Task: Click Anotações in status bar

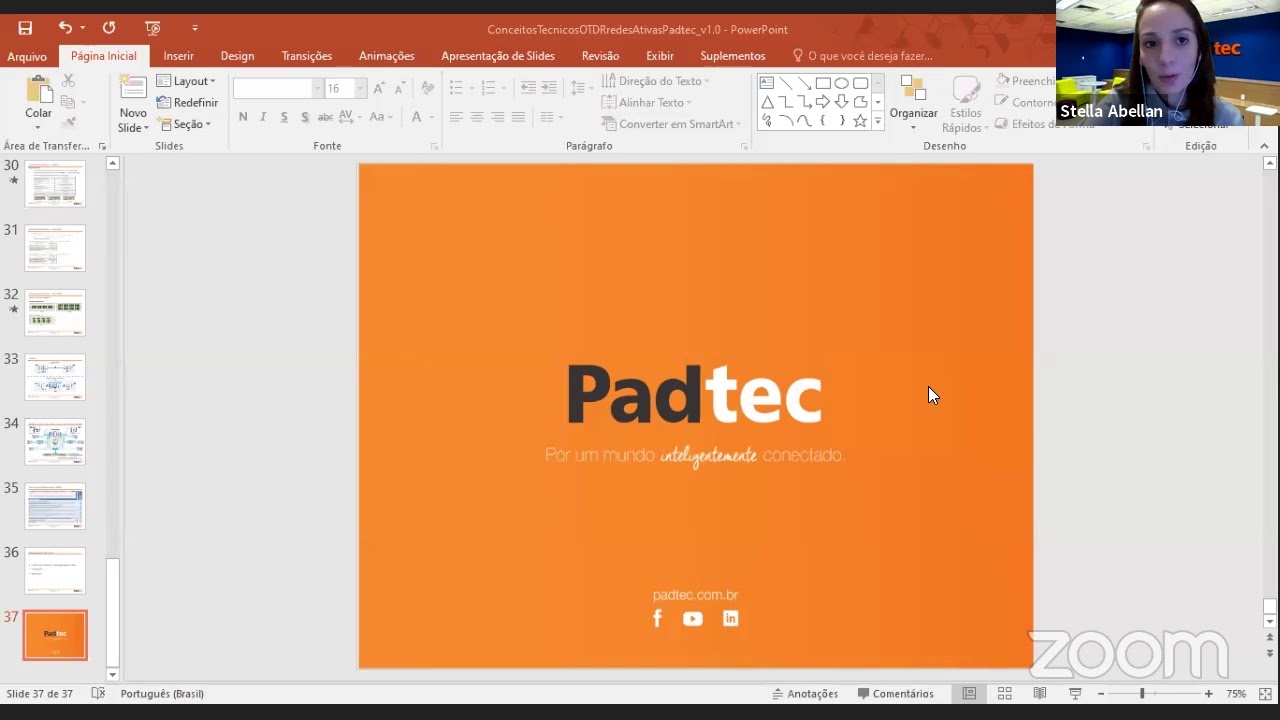Action: pos(805,693)
